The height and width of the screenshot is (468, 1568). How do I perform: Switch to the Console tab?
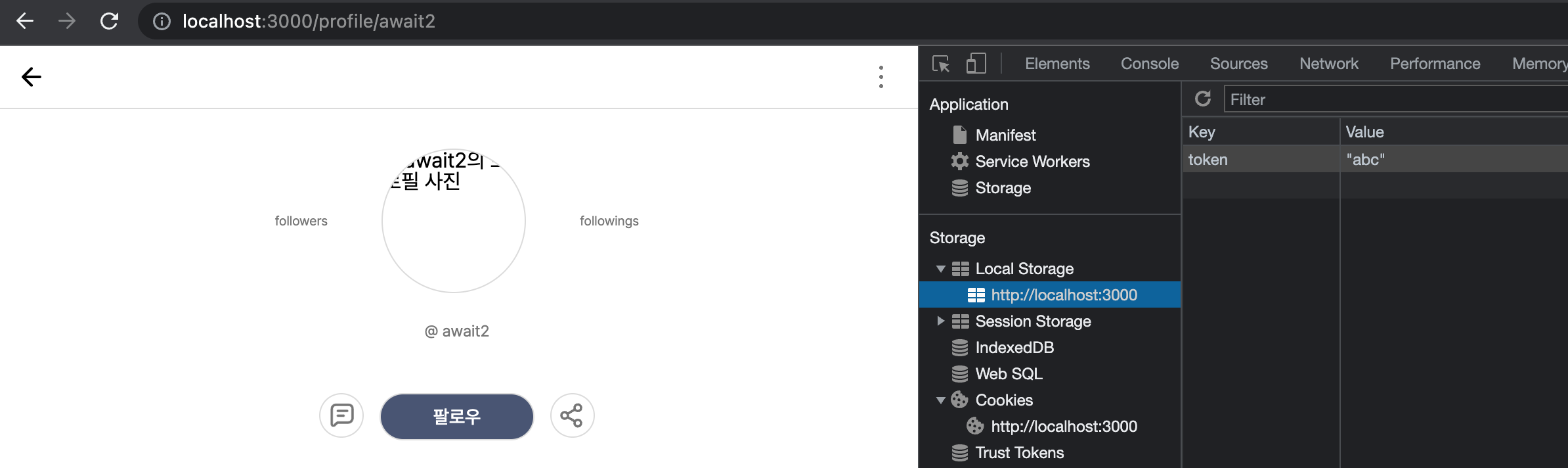(1150, 64)
